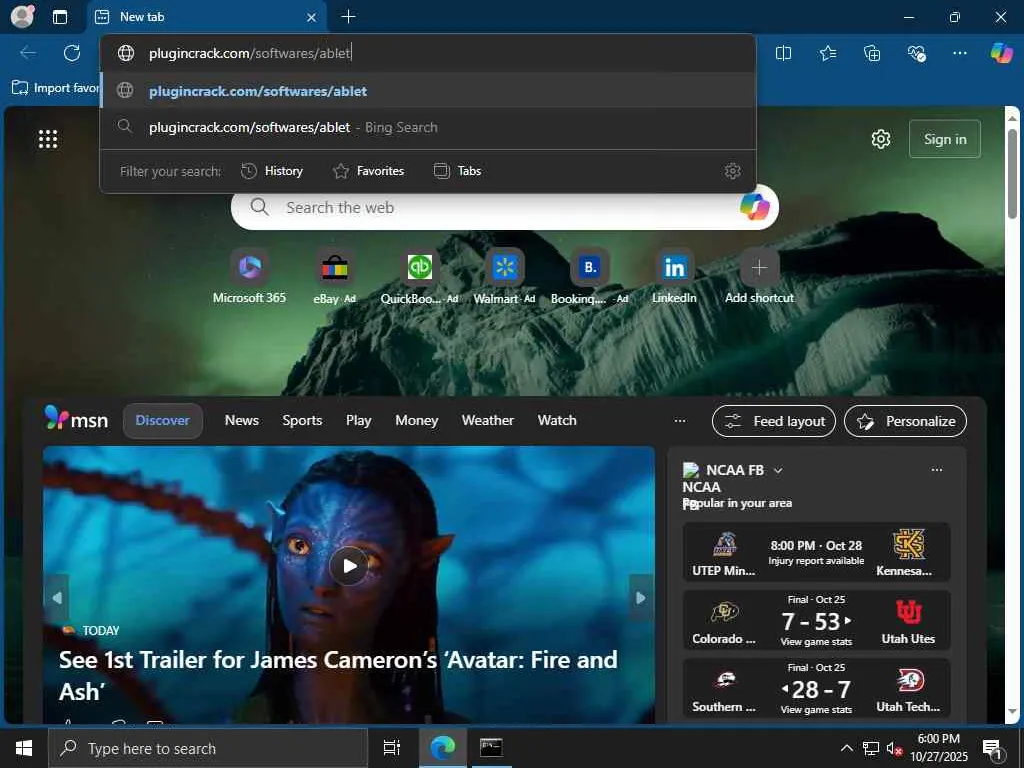Screen dimensions: 1024x768
Task: Click the msn logo
Action: (76, 419)
